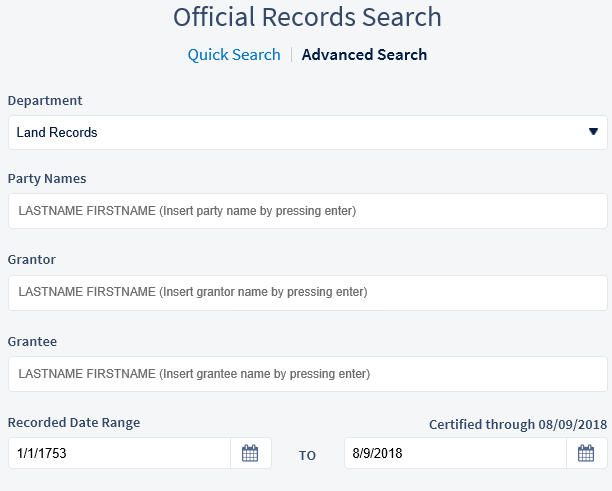Viewport: 612px width, 491px height.
Task: Click the Grantor label
Action: point(32,260)
